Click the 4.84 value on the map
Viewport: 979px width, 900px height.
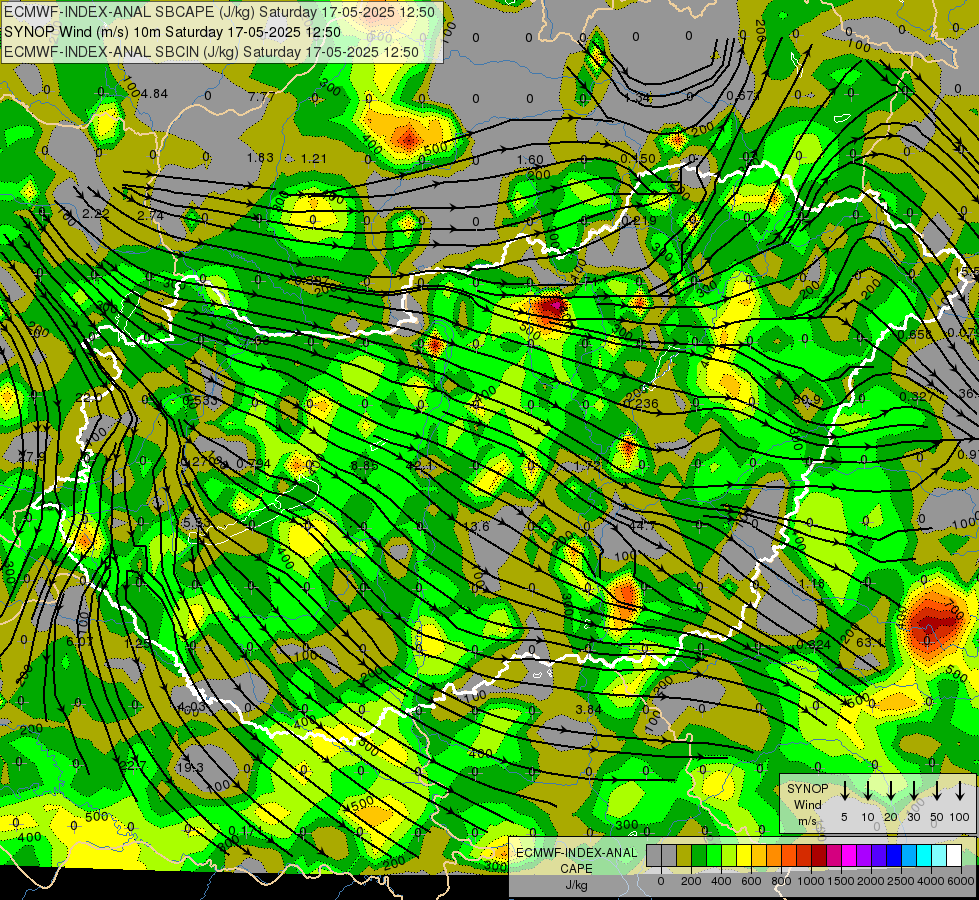tap(154, 94)
